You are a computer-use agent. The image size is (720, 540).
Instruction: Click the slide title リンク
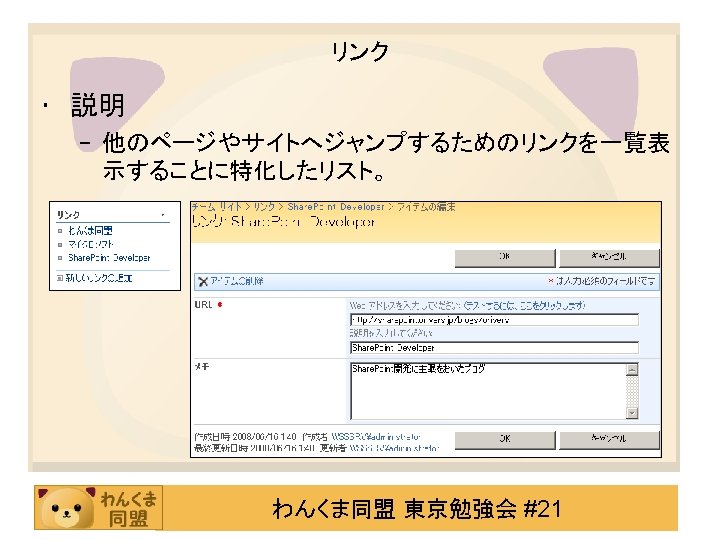360,51
